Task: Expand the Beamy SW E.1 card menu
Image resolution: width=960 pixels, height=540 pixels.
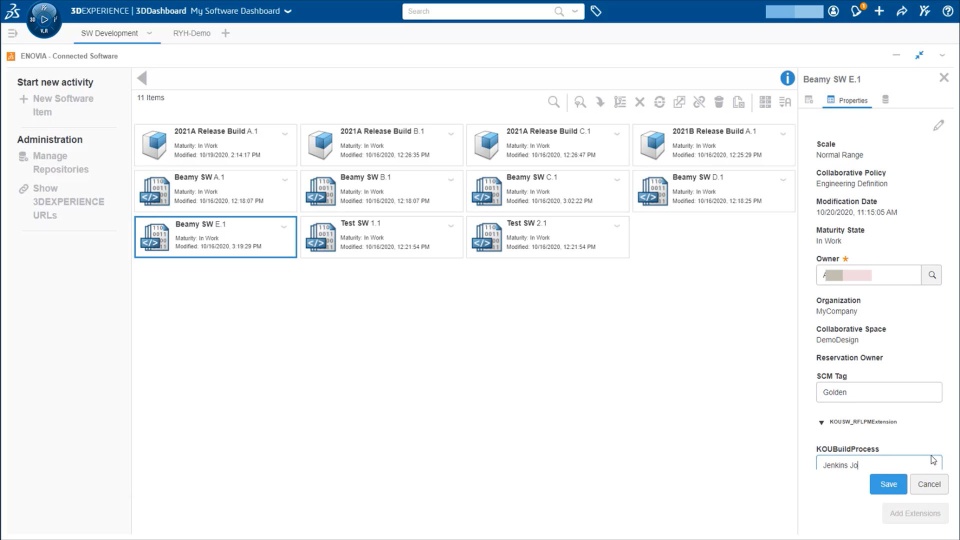Action: (284, 227)
